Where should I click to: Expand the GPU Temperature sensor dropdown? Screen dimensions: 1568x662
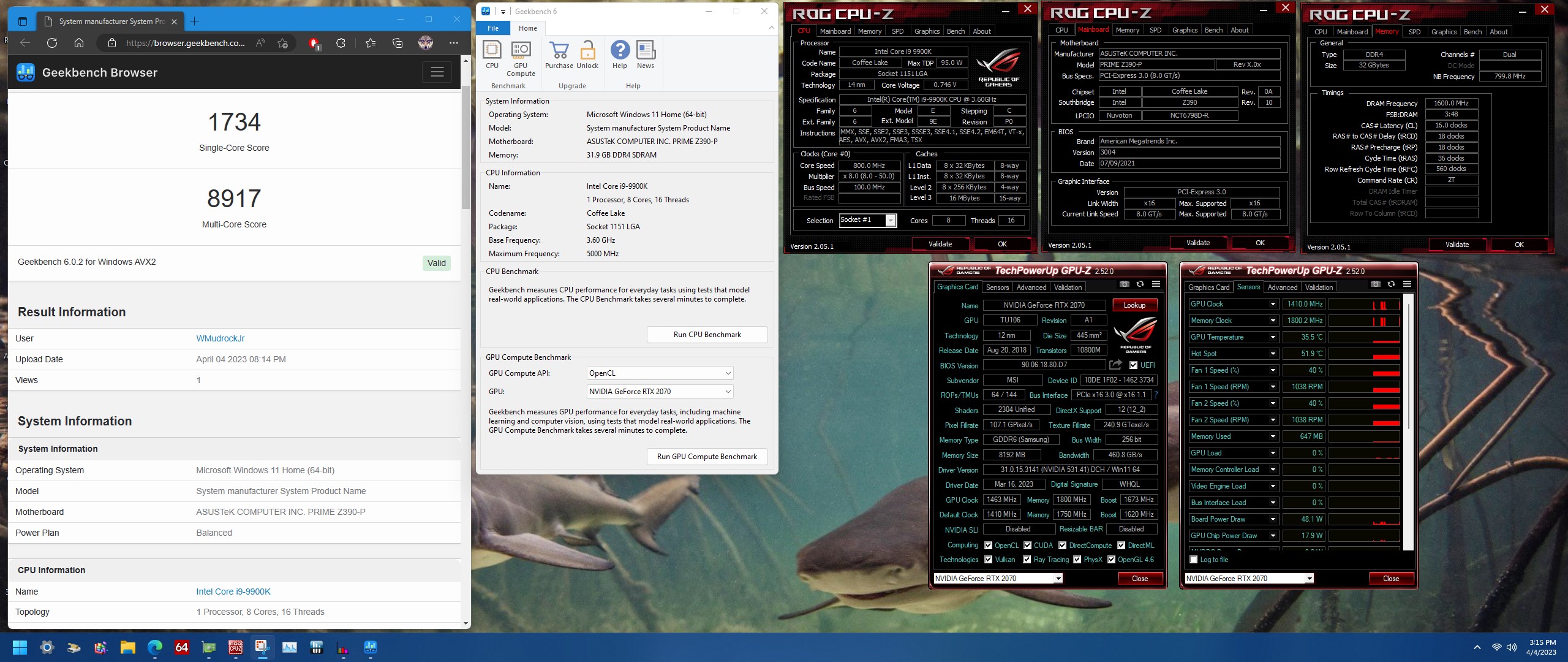(1273, 337)
